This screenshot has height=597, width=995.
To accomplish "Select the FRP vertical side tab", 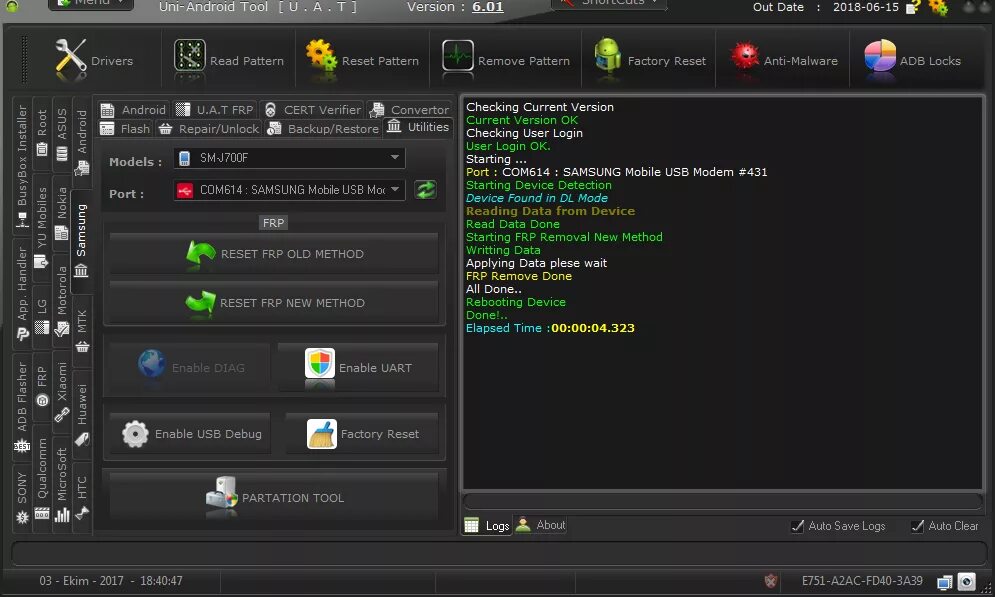I will (x=42, y=386).
